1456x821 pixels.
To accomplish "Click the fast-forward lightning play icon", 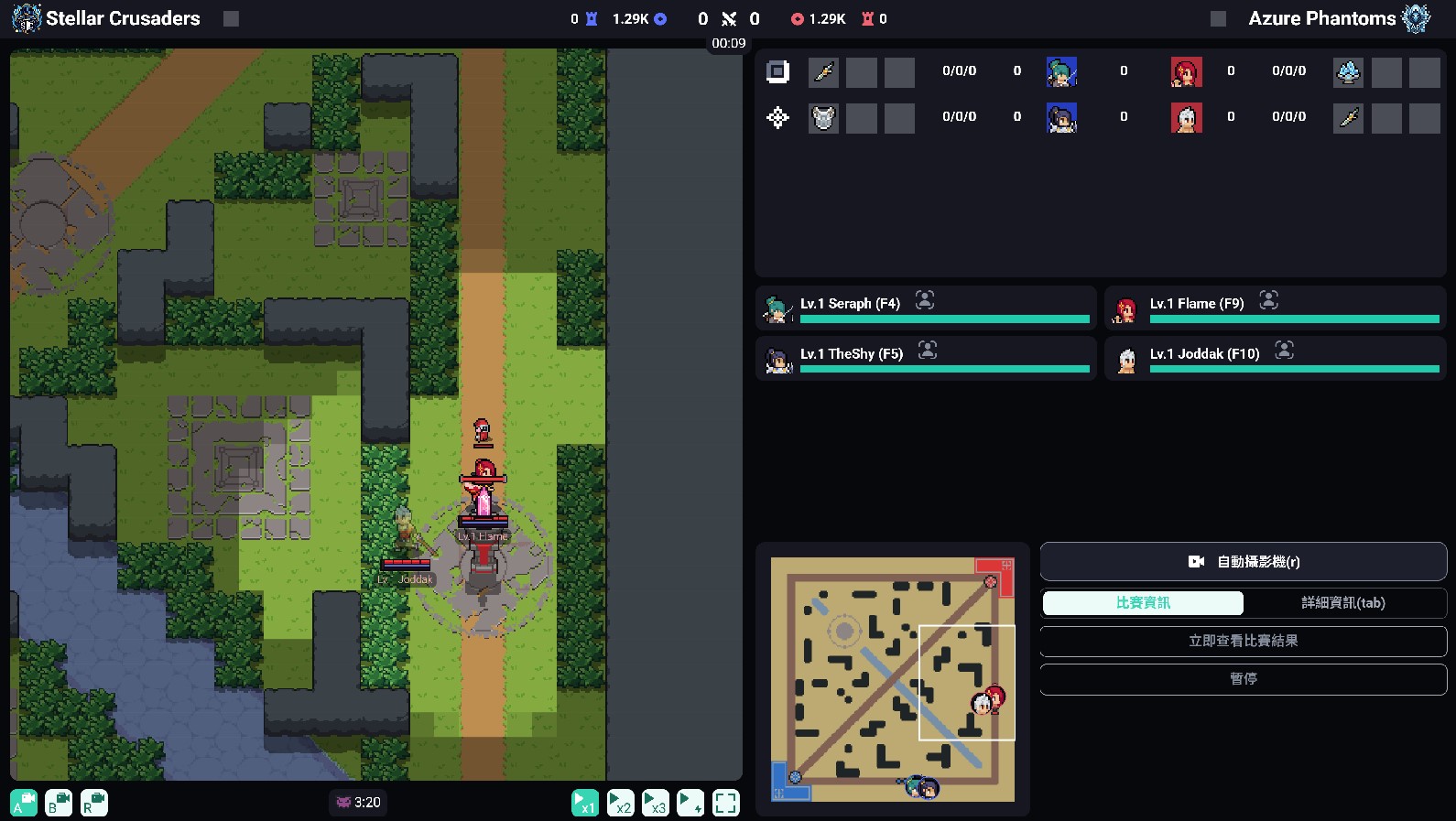I will click(690, 803).
